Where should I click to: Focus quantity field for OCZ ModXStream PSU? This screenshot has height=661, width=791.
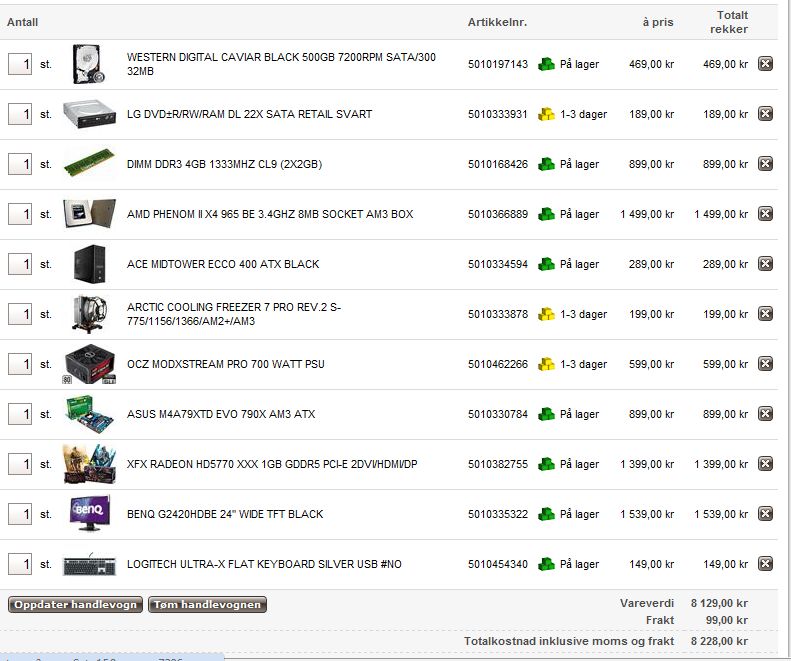pos(20,364)
